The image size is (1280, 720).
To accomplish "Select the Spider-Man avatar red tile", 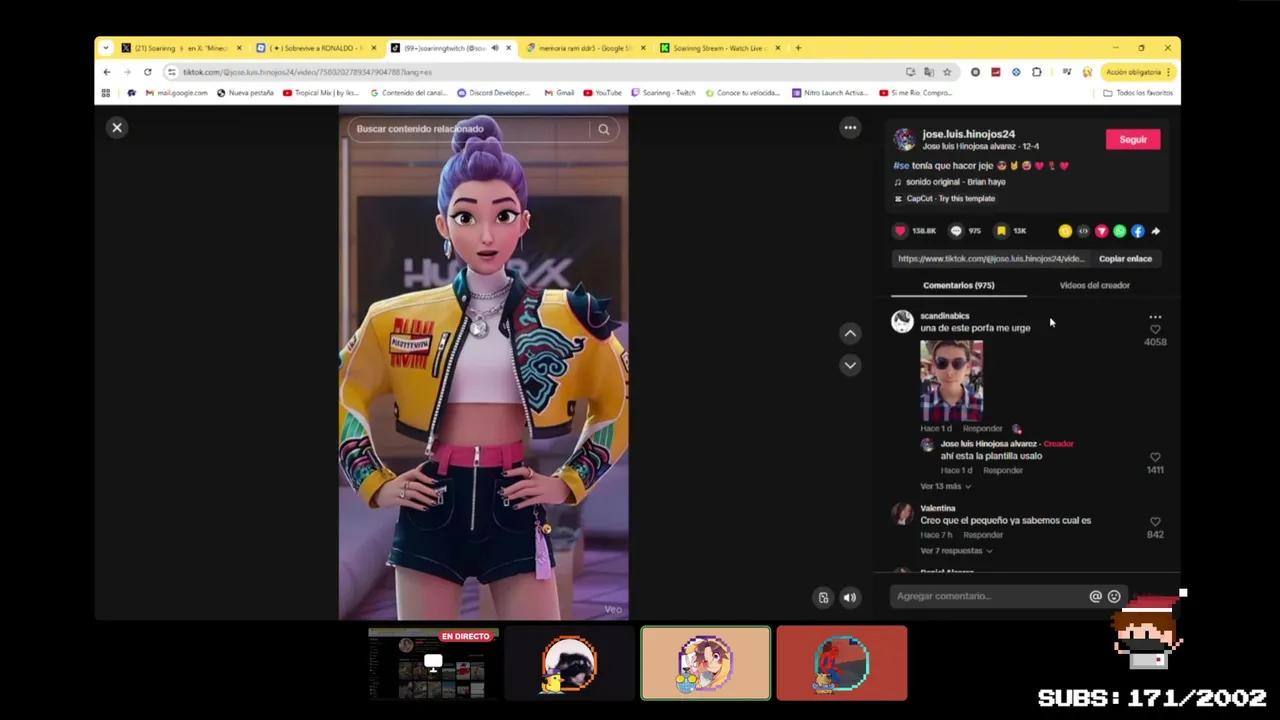I will pos(842,663).
